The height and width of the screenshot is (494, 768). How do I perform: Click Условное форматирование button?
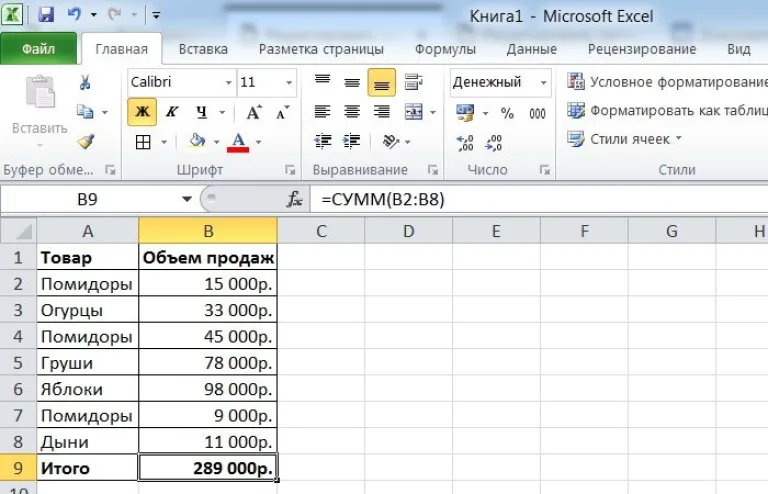click(667, 82)
